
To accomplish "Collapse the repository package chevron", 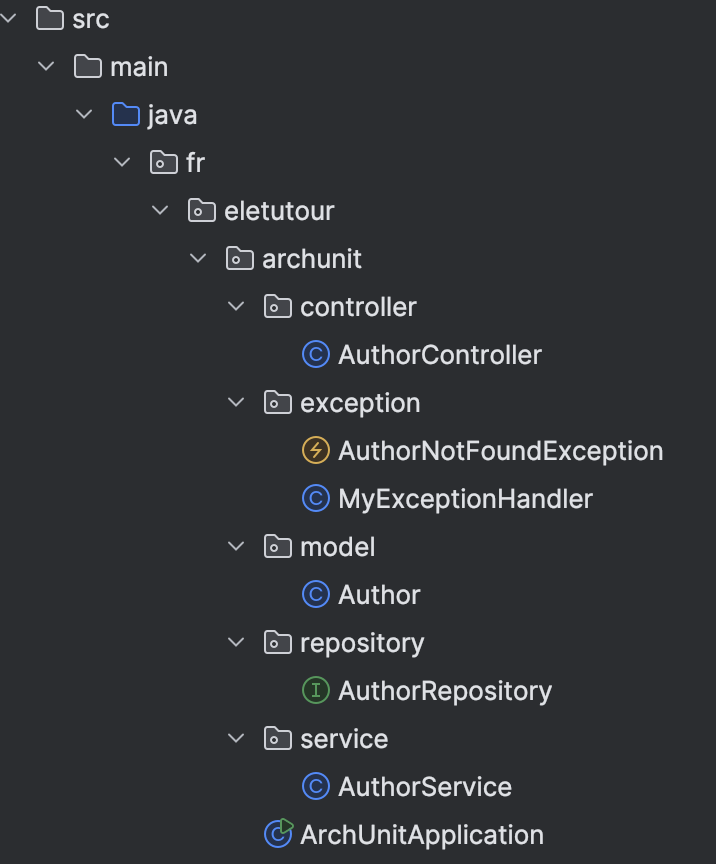I will (x=236, y=643).
